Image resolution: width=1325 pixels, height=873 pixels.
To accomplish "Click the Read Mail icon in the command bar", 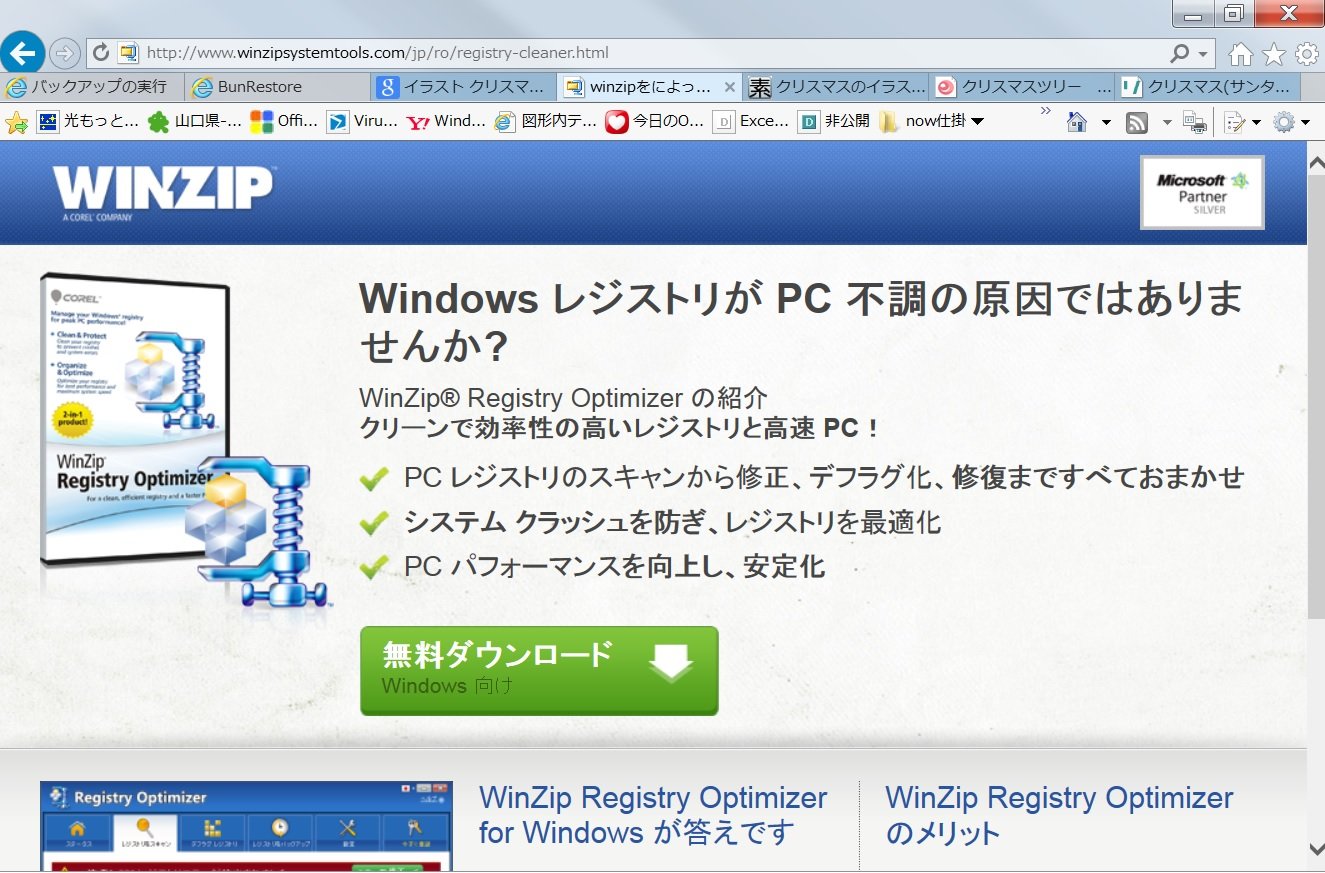I will pos(1194,123).
